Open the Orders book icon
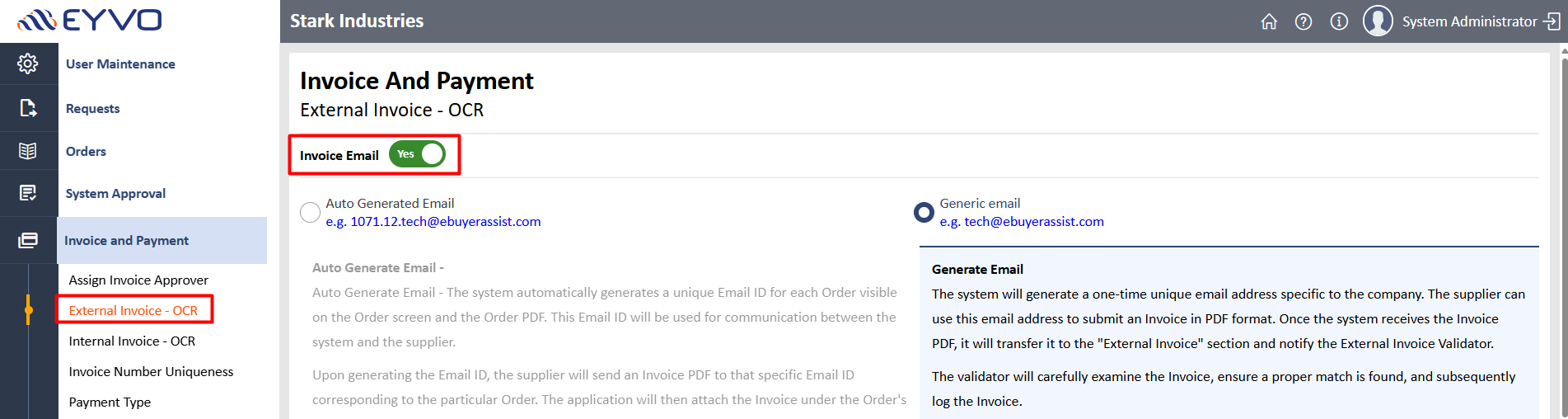 (x=28, y=151)
